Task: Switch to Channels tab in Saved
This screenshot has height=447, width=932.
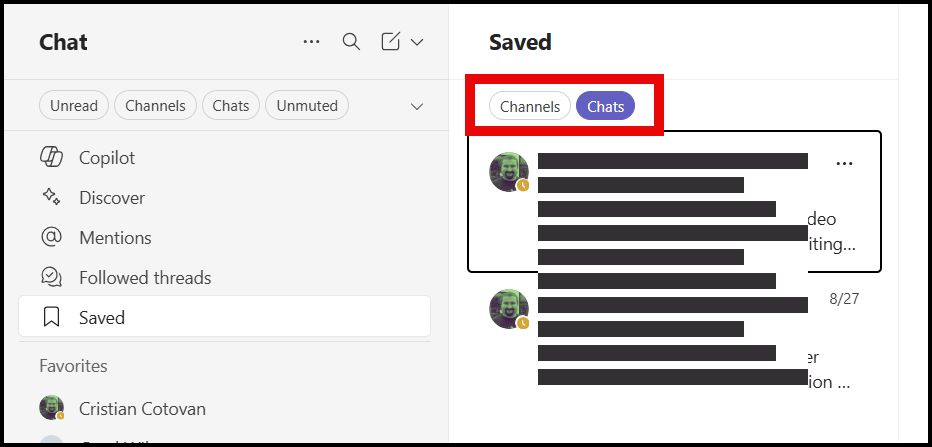Action: (x=530, y=106)
